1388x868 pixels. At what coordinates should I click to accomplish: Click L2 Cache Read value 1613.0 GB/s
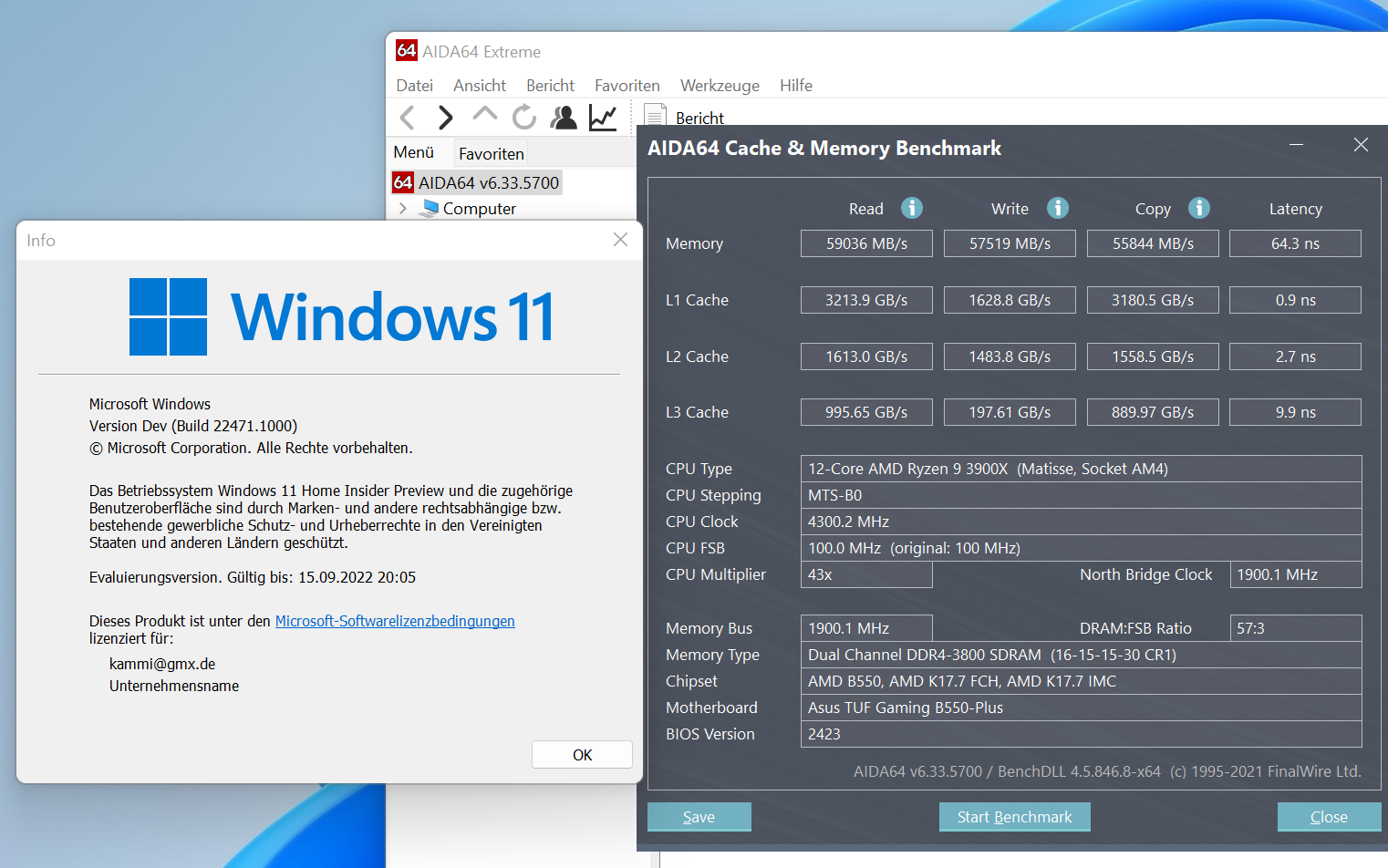click(x=866, y=356)
